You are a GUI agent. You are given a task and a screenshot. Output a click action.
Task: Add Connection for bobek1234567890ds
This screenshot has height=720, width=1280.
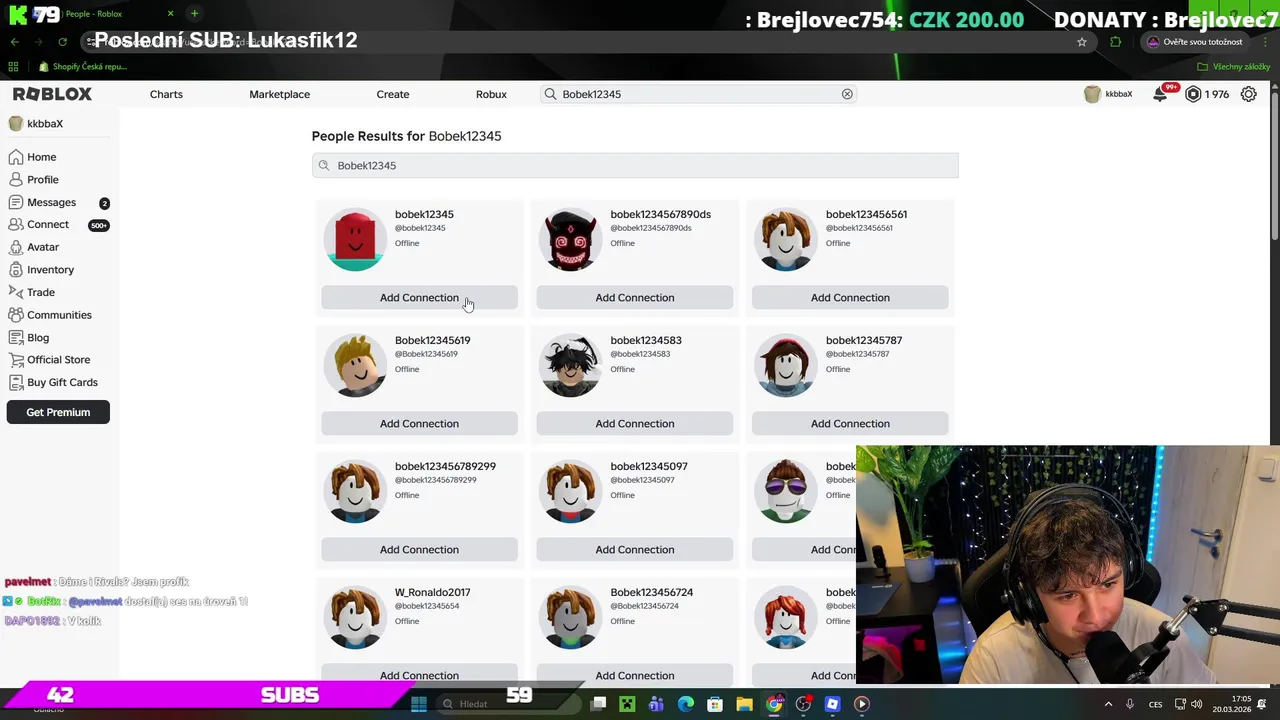(x=635, y=298)
